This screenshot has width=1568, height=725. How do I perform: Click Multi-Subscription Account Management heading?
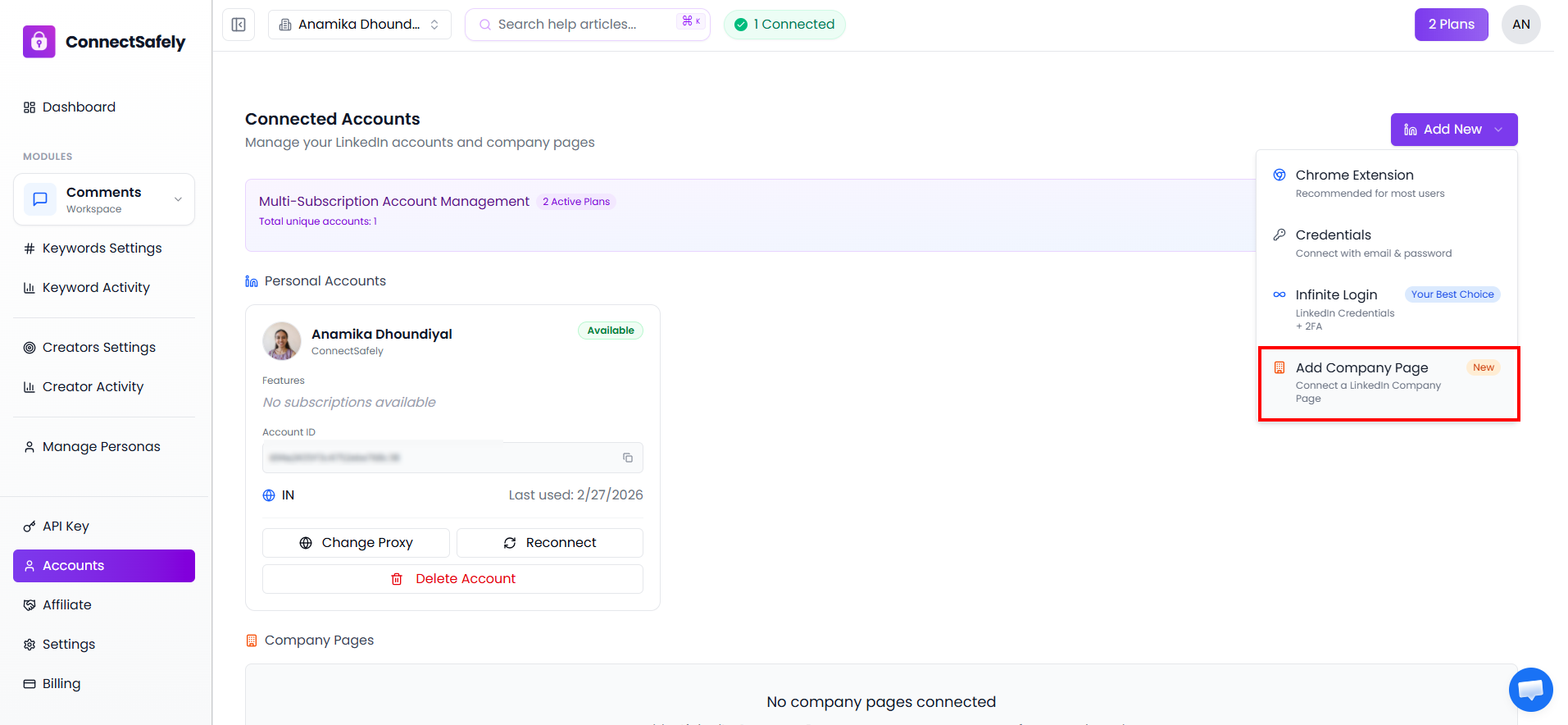point(394,202)
